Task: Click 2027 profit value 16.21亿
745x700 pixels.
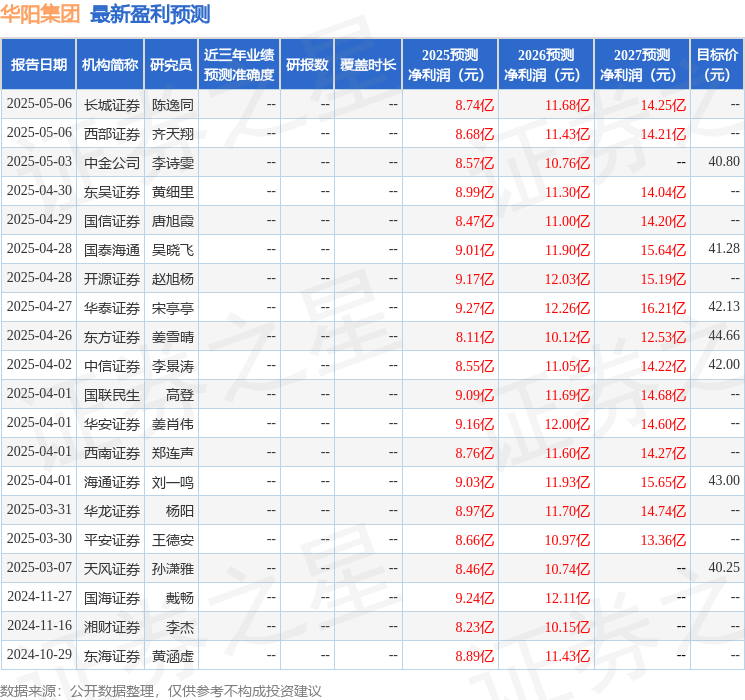Action: [663, 308]
